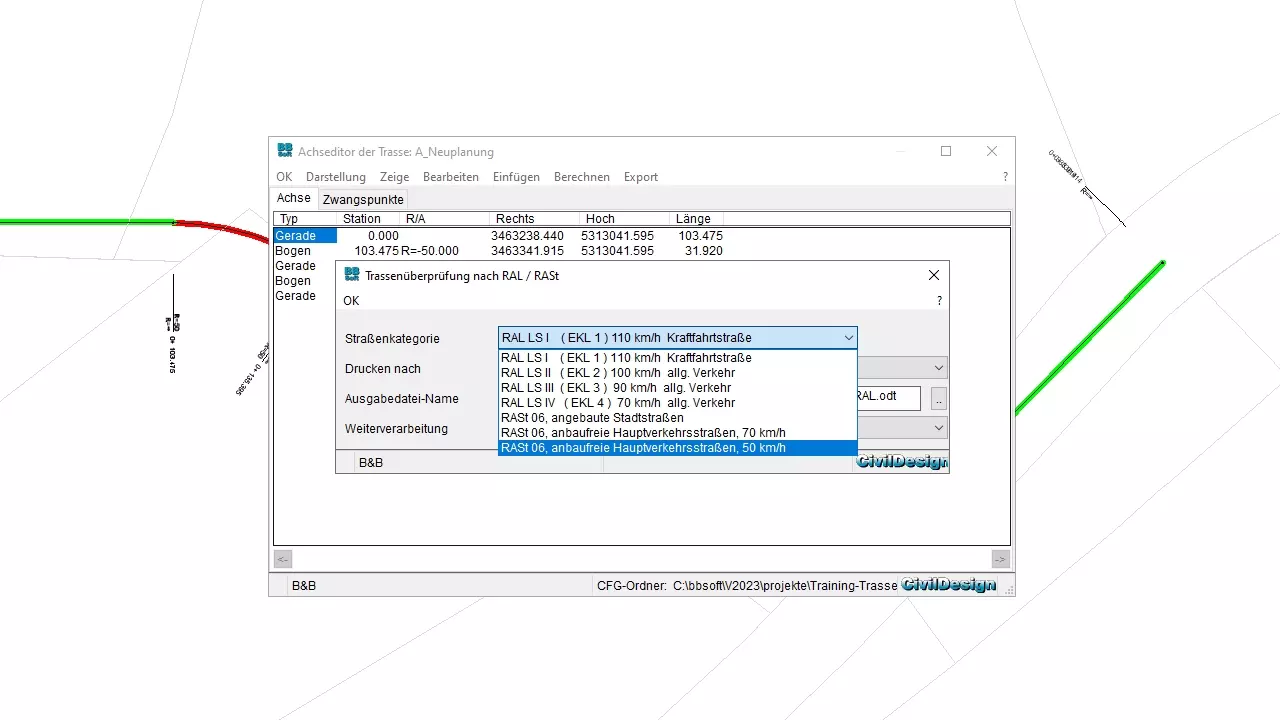Click the Länge value 103.475
The height and width of the screenshot is (720, 1280).
pyautogui.click(x=700, y=236)
